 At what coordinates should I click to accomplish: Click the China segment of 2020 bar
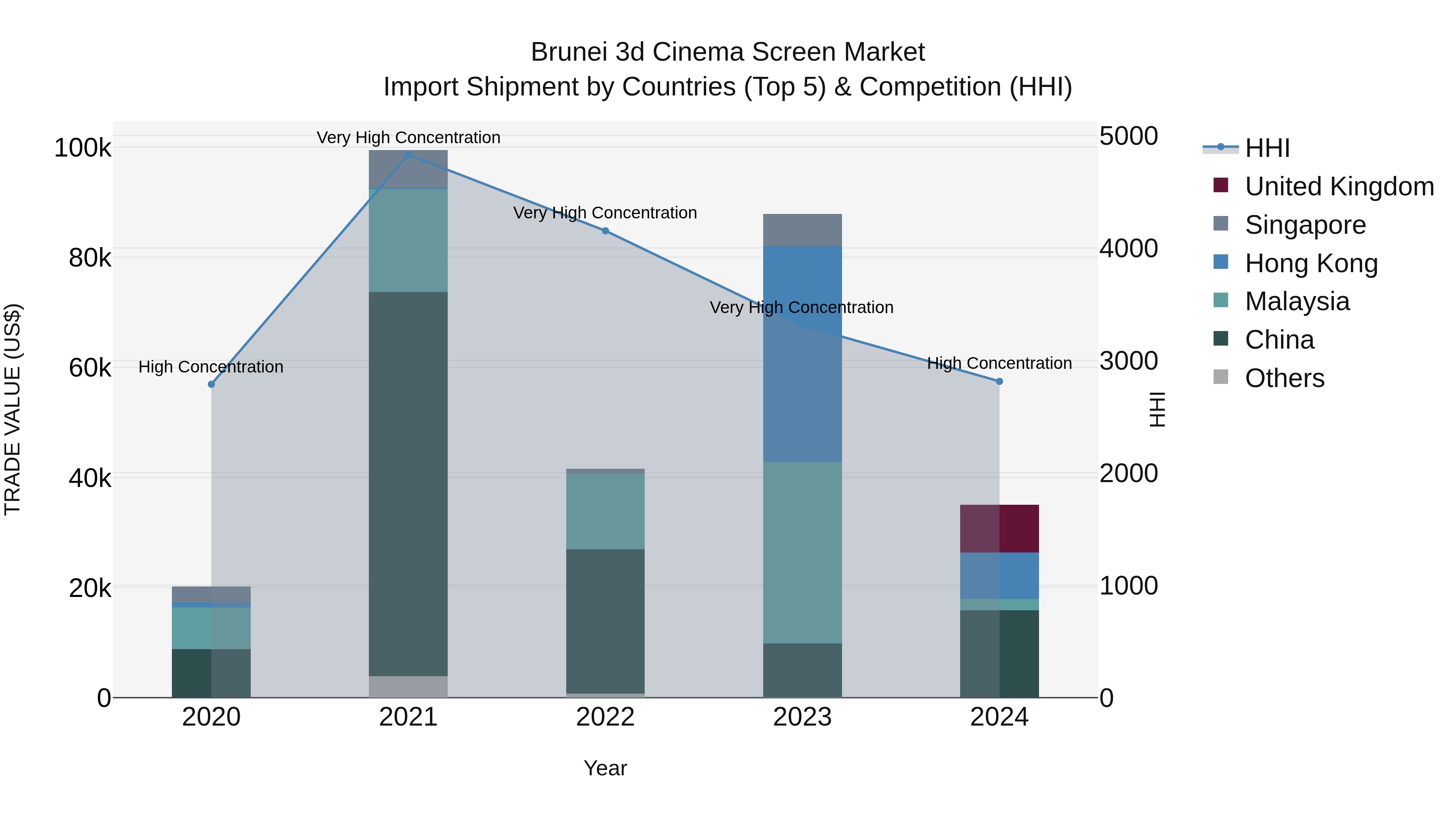click(x=212, y=673)
